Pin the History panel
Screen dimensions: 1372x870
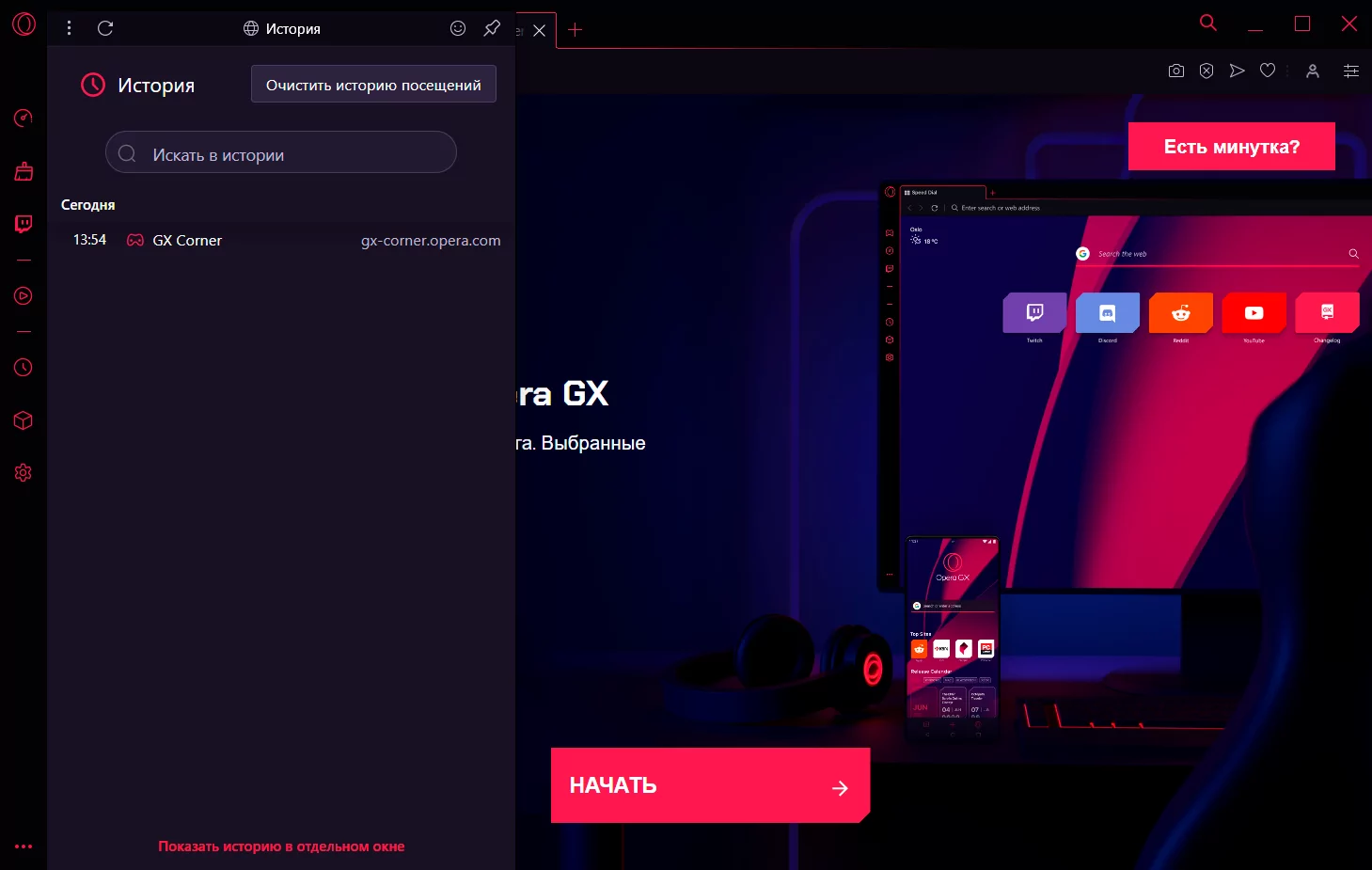pos(492,28)
